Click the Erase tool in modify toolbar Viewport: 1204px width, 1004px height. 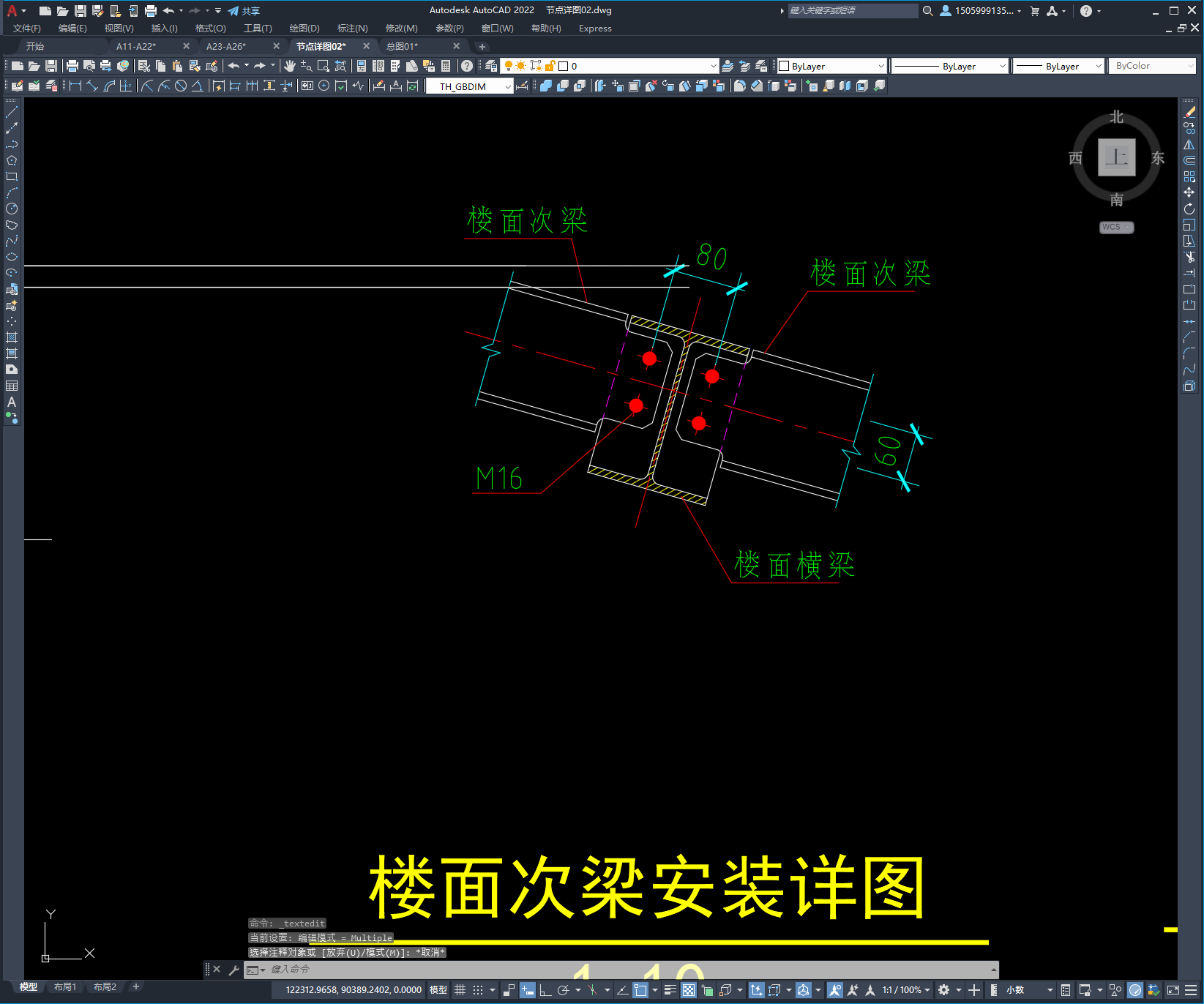click(1189, 112)
